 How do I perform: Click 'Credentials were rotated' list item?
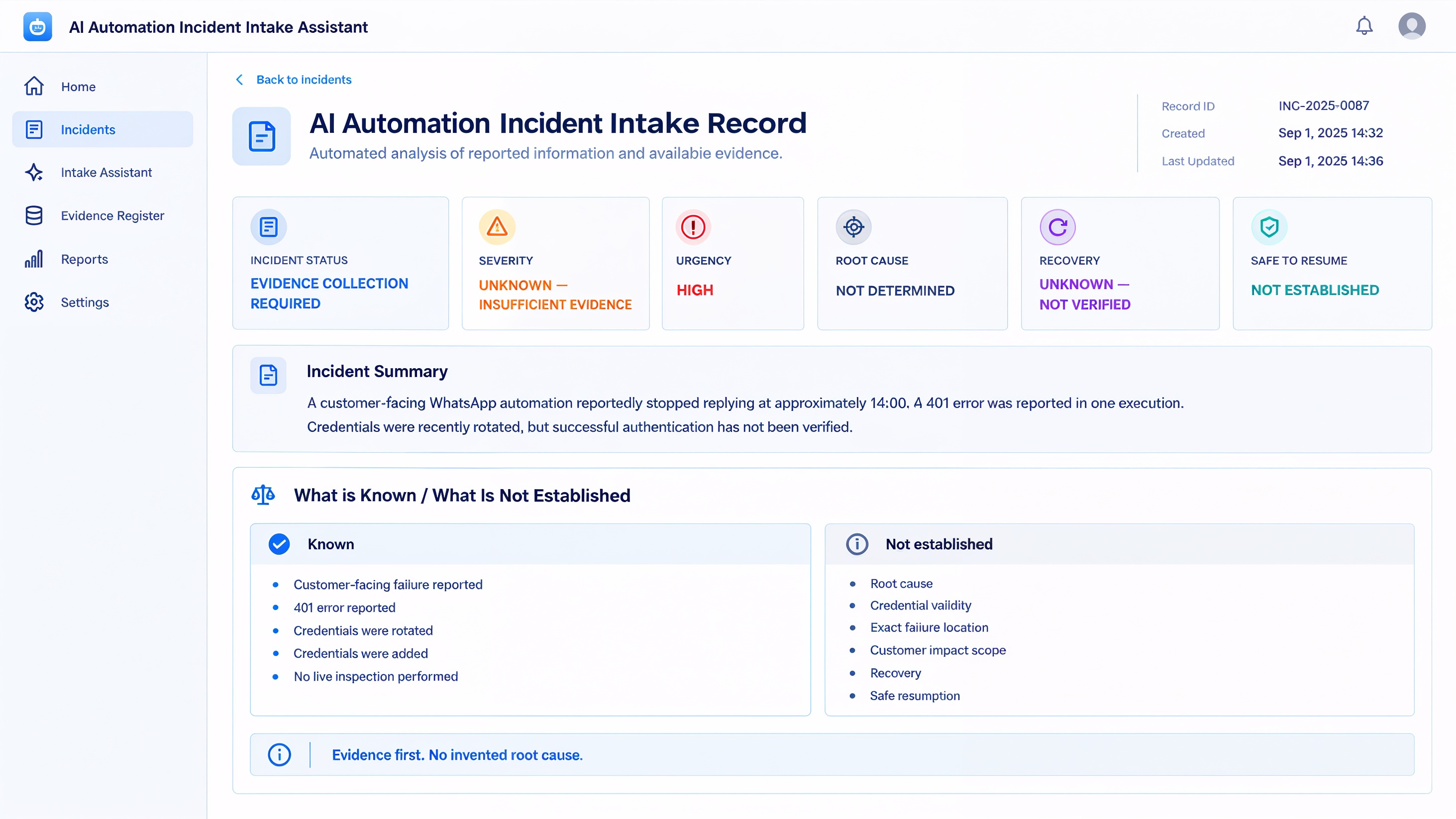[363, 630]
